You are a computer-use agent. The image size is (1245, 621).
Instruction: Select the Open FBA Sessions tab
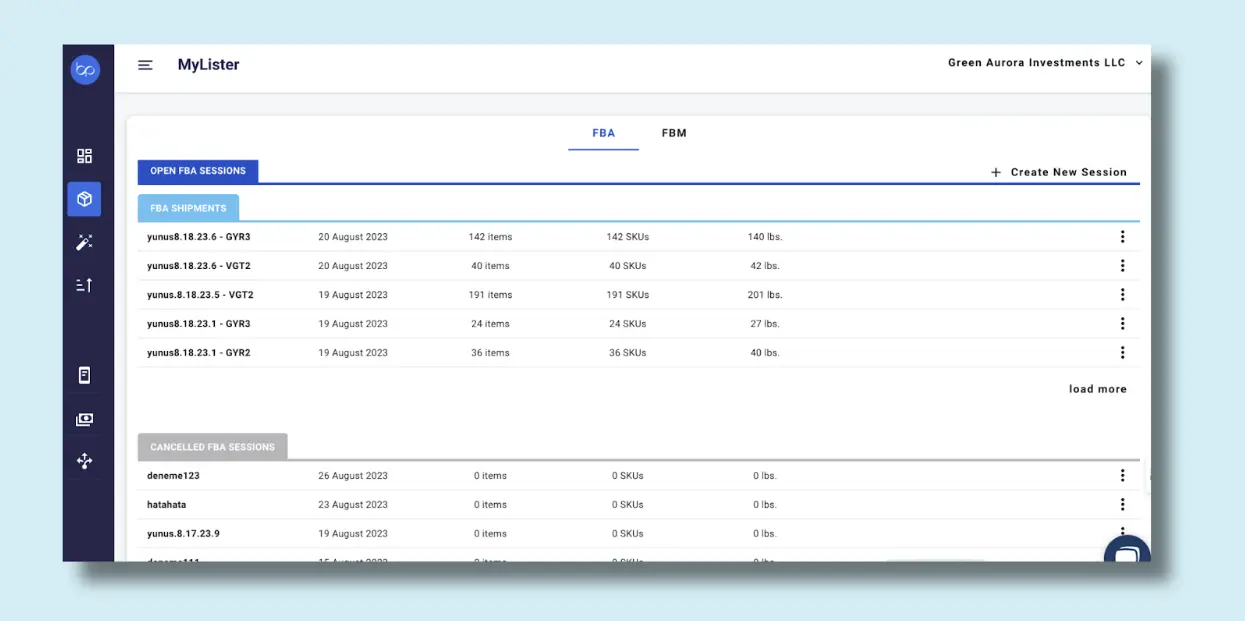[x=198, y=171]
